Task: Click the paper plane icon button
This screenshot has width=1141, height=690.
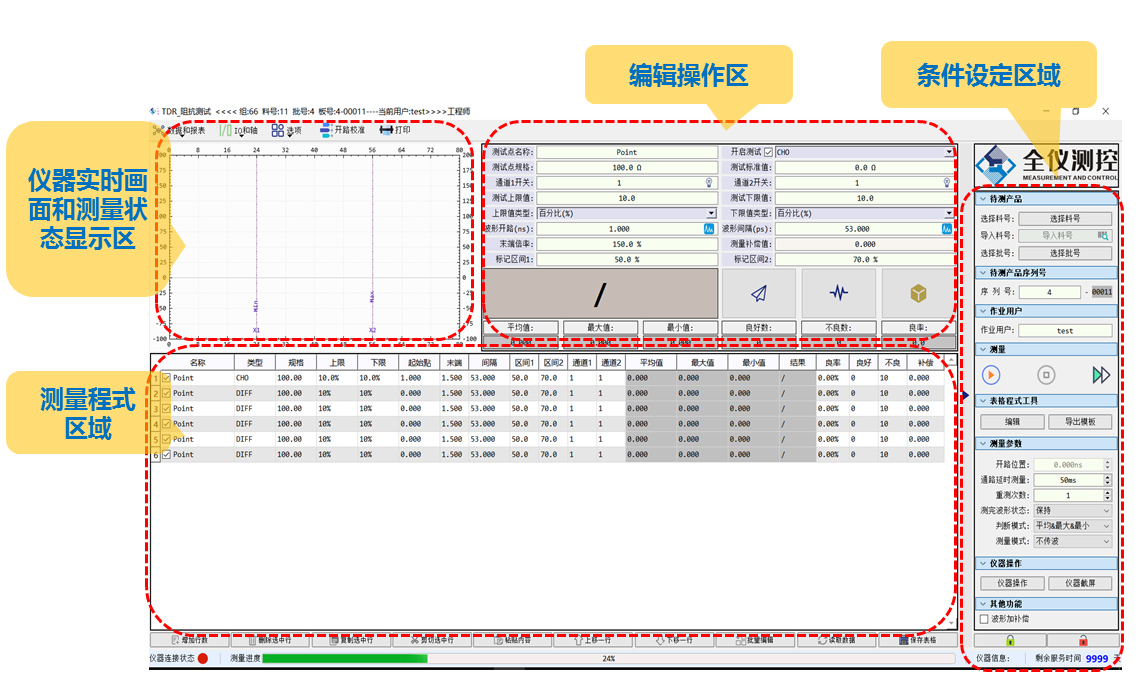Action: point(759,293)
